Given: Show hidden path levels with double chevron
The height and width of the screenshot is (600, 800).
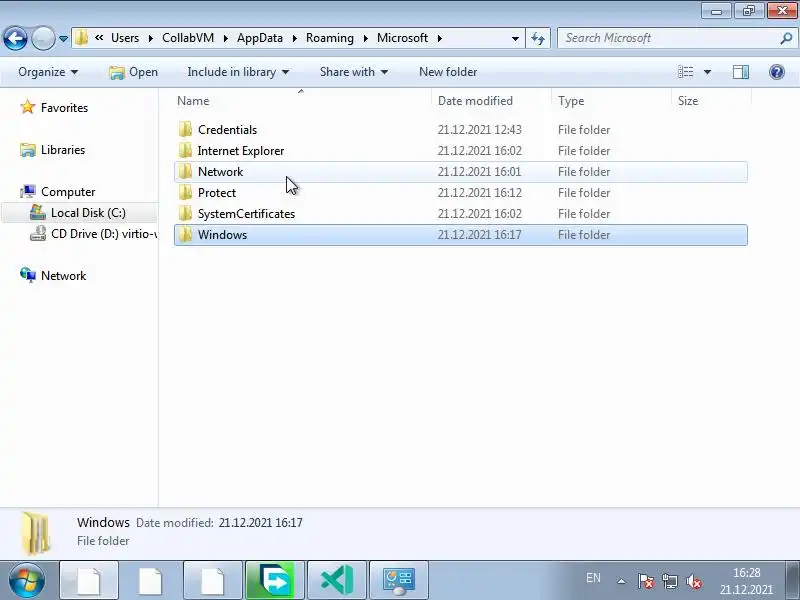Looking at the screenshot, I should tap(99, 38).
